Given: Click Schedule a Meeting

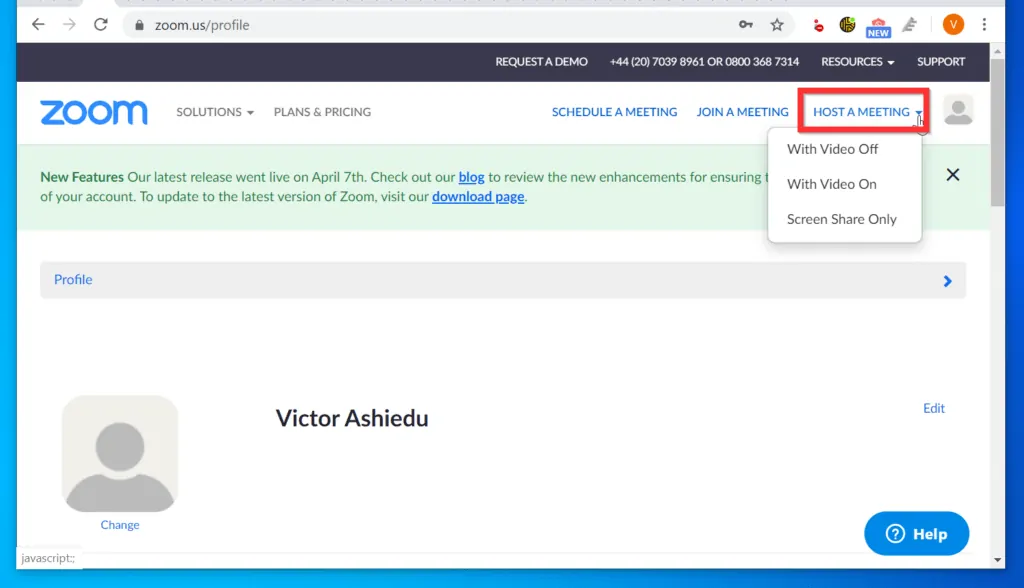Looking at the screenshot, I should (615, 112).
